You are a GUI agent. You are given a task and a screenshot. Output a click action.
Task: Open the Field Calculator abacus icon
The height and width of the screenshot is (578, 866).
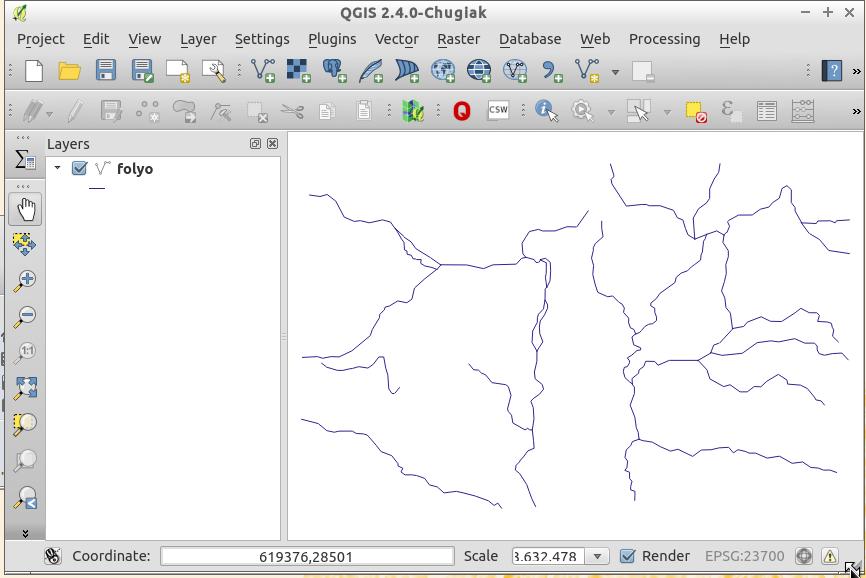coord(802,111)
